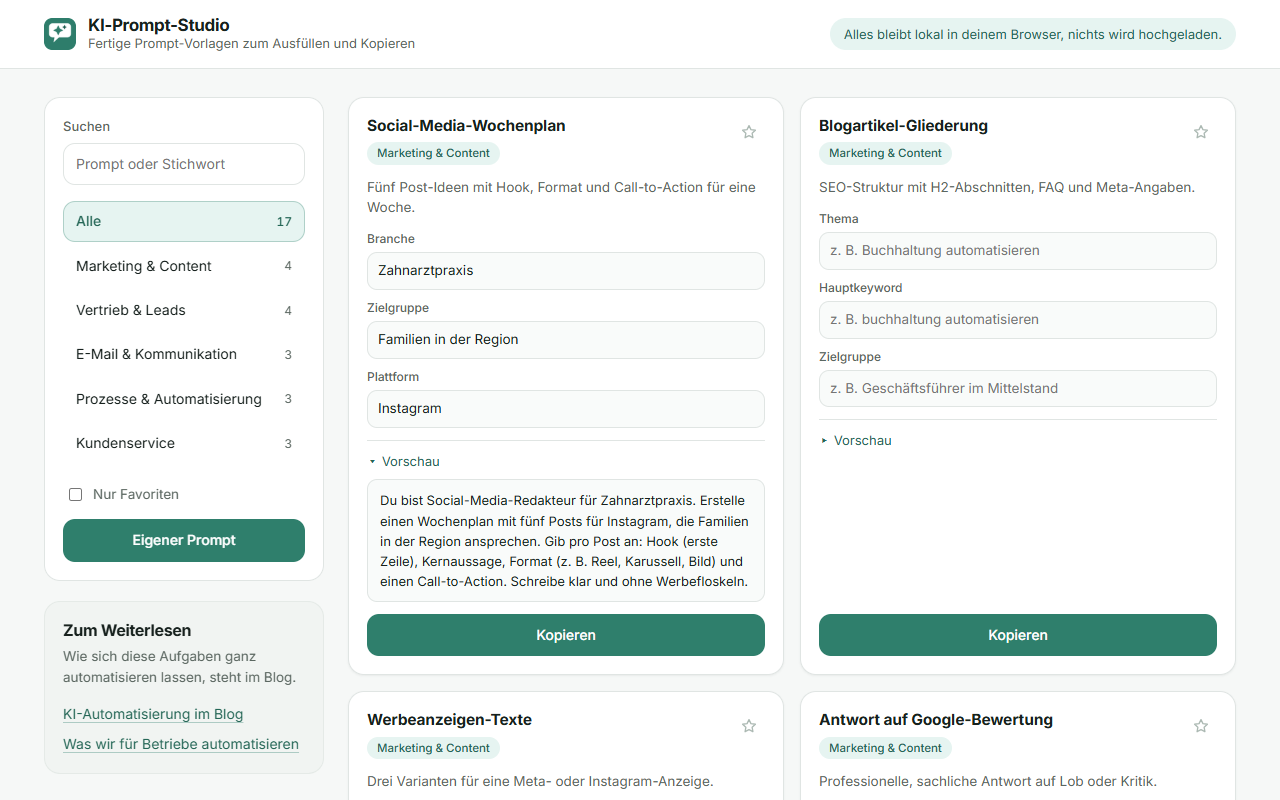The image size is (1280, 800).
Task: Favorite the Social-Media-Wochenplan card star
Action: point(749,132)
